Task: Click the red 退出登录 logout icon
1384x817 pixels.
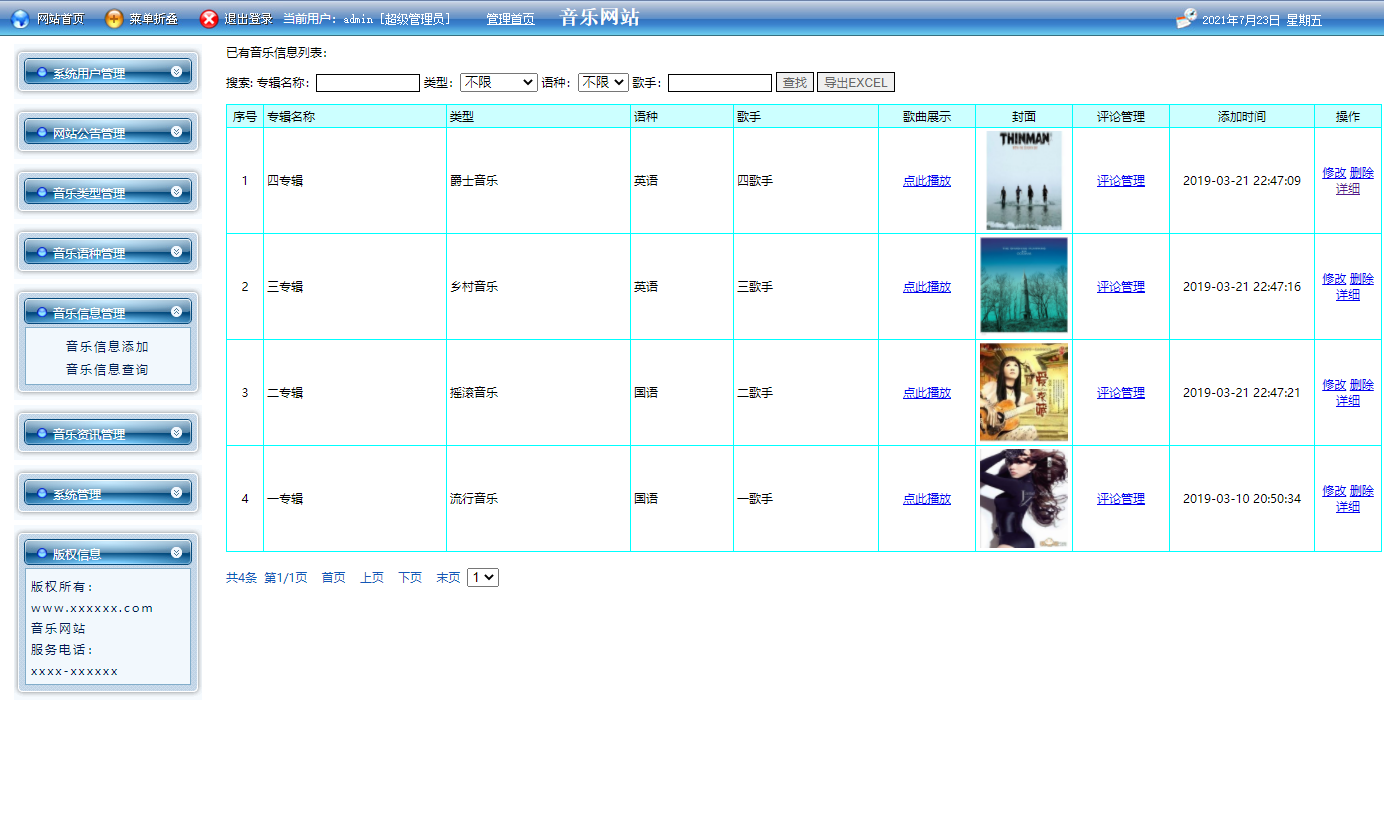Action: [207, 17]
